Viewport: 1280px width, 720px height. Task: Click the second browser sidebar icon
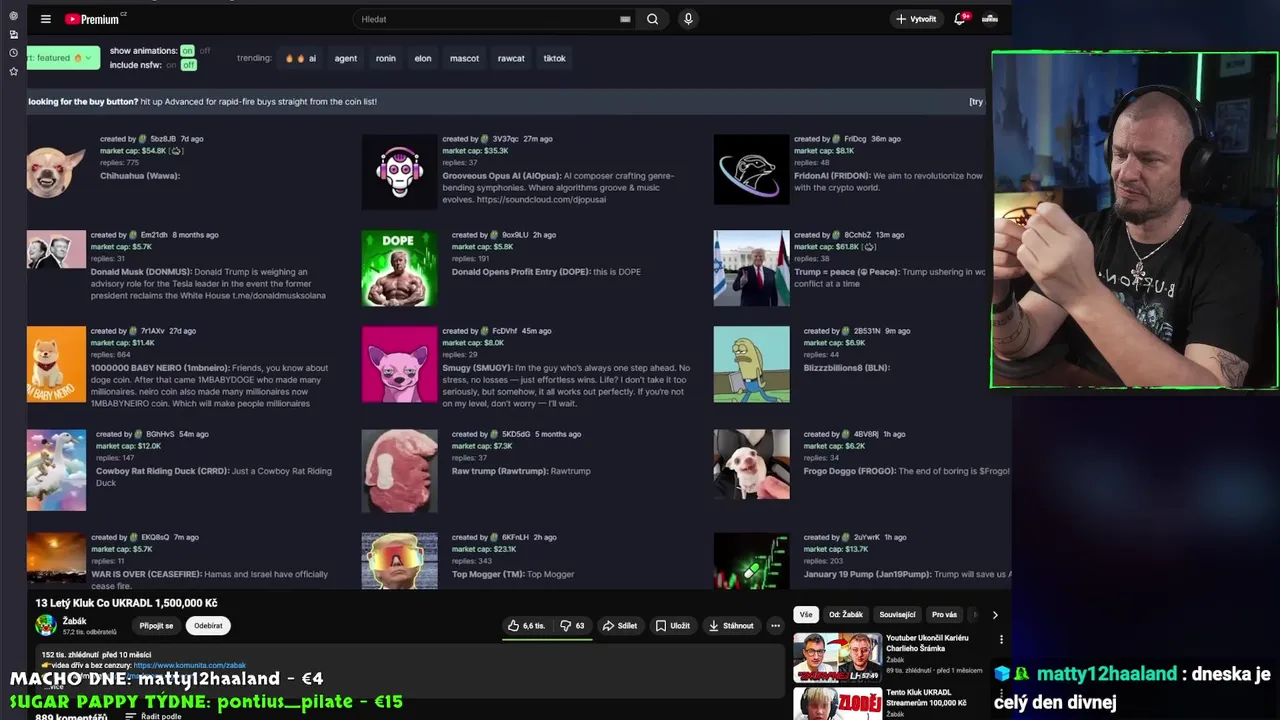tap(13, 34)
